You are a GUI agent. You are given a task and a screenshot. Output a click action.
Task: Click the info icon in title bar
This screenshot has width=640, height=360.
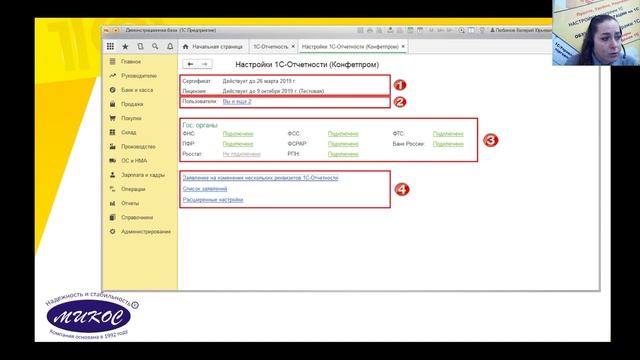tap(482, 30)
